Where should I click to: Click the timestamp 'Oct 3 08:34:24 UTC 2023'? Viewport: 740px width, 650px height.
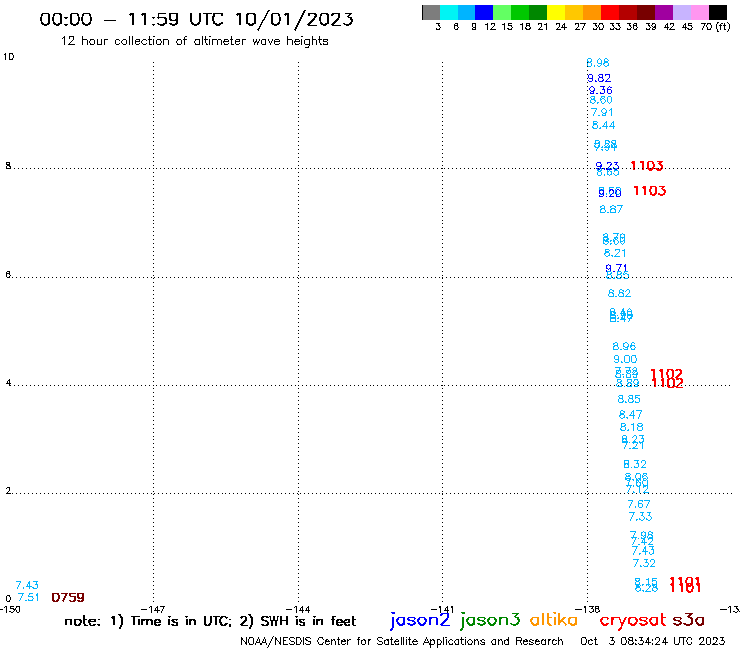(652, 641)
